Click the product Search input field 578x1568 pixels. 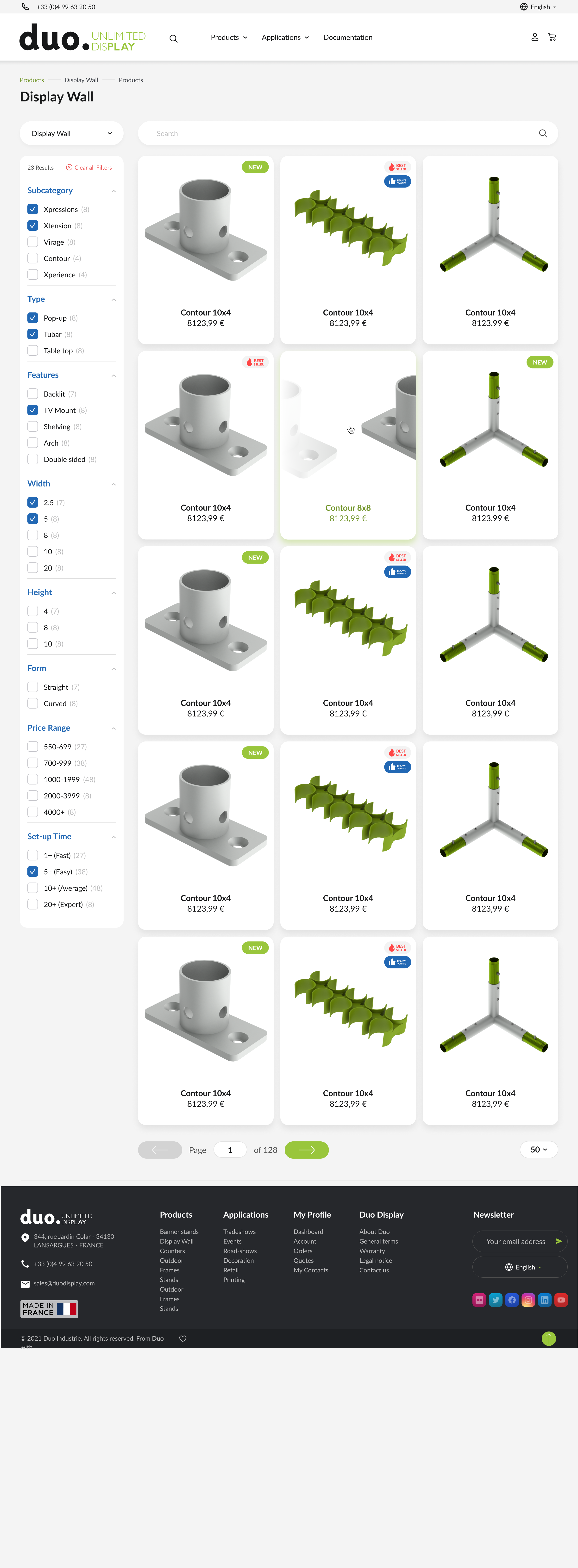[x=348, y=133]
